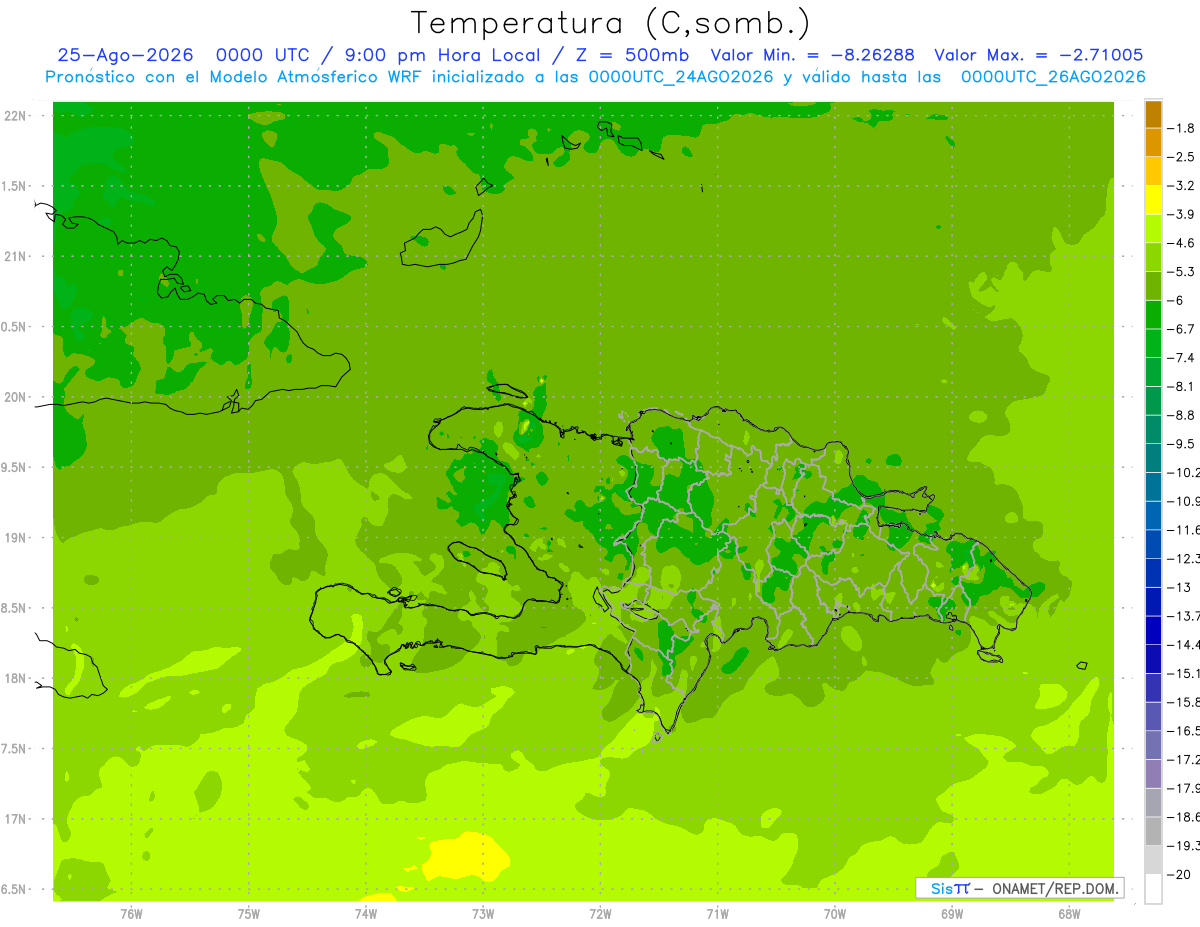
Task: Select the "Valor Min. = -8.26288" text
Action: (x=812, y=55)
